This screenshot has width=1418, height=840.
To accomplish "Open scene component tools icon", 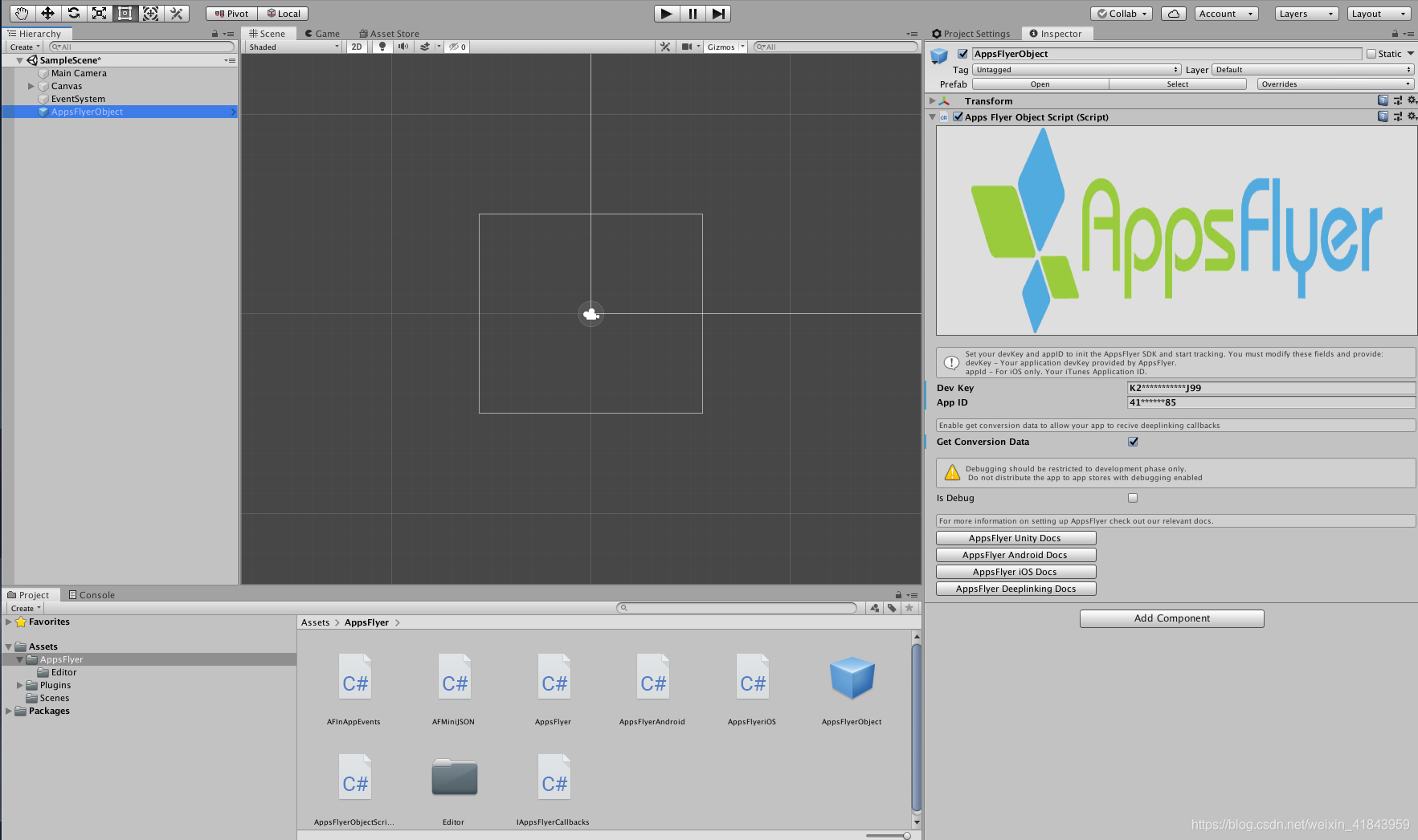I will click(x=665, y=47).
